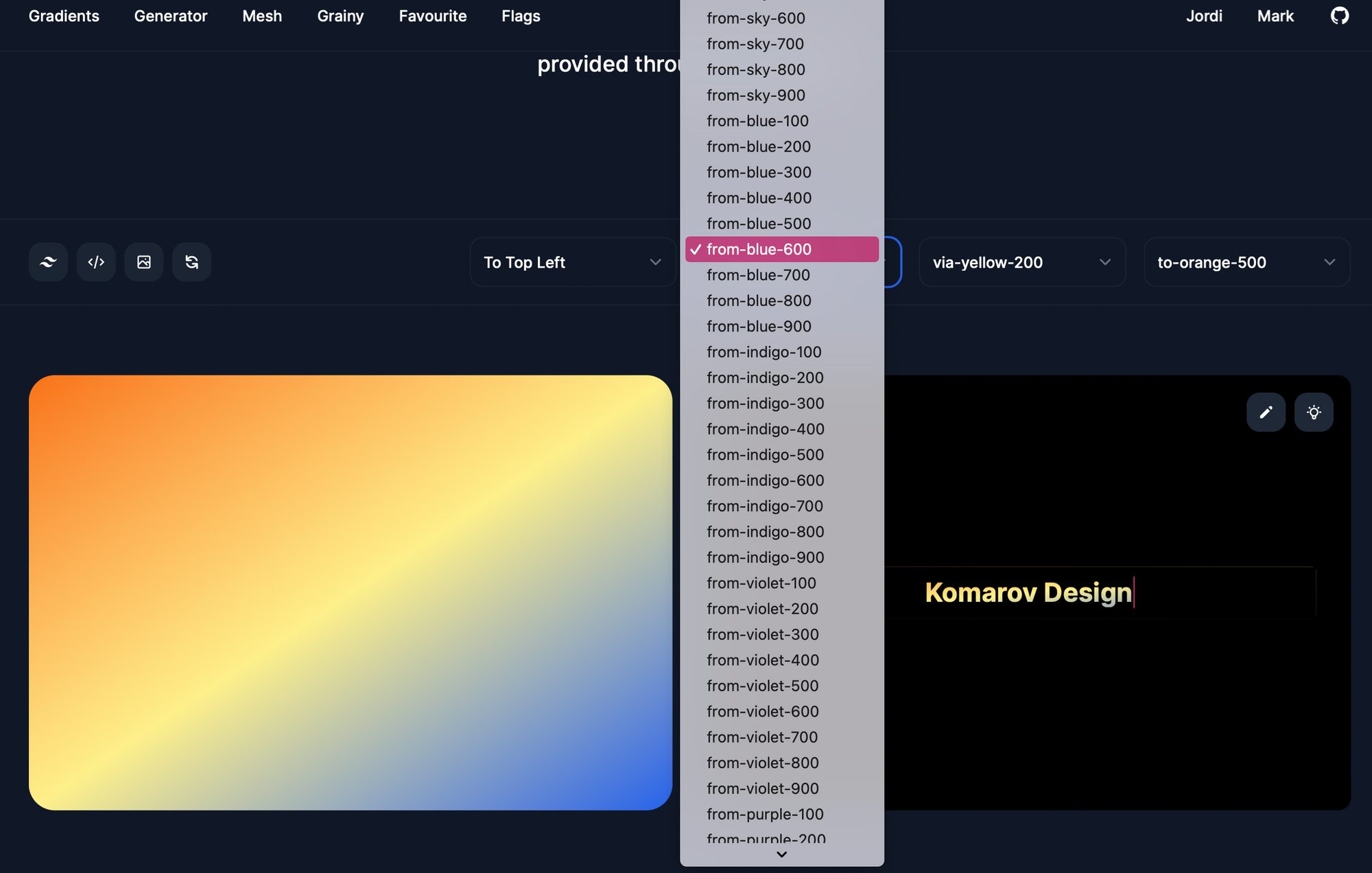Toggle the lightbulb background icon

(1313, 412)
